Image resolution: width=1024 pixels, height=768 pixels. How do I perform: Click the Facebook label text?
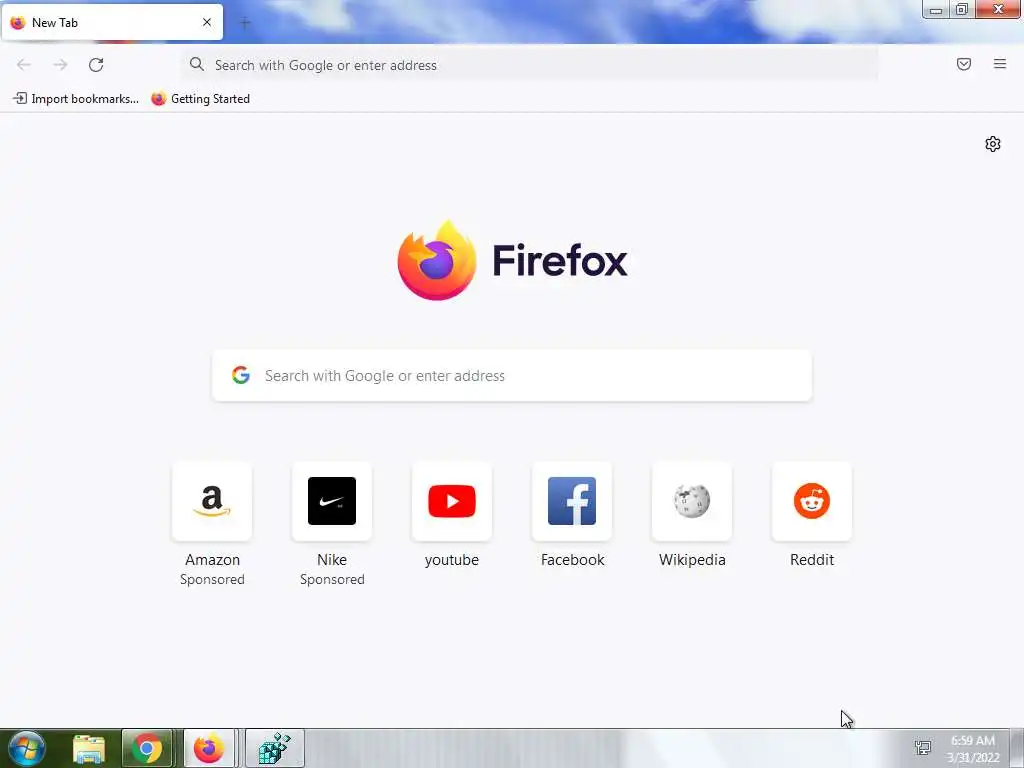[x=573, y=560]
